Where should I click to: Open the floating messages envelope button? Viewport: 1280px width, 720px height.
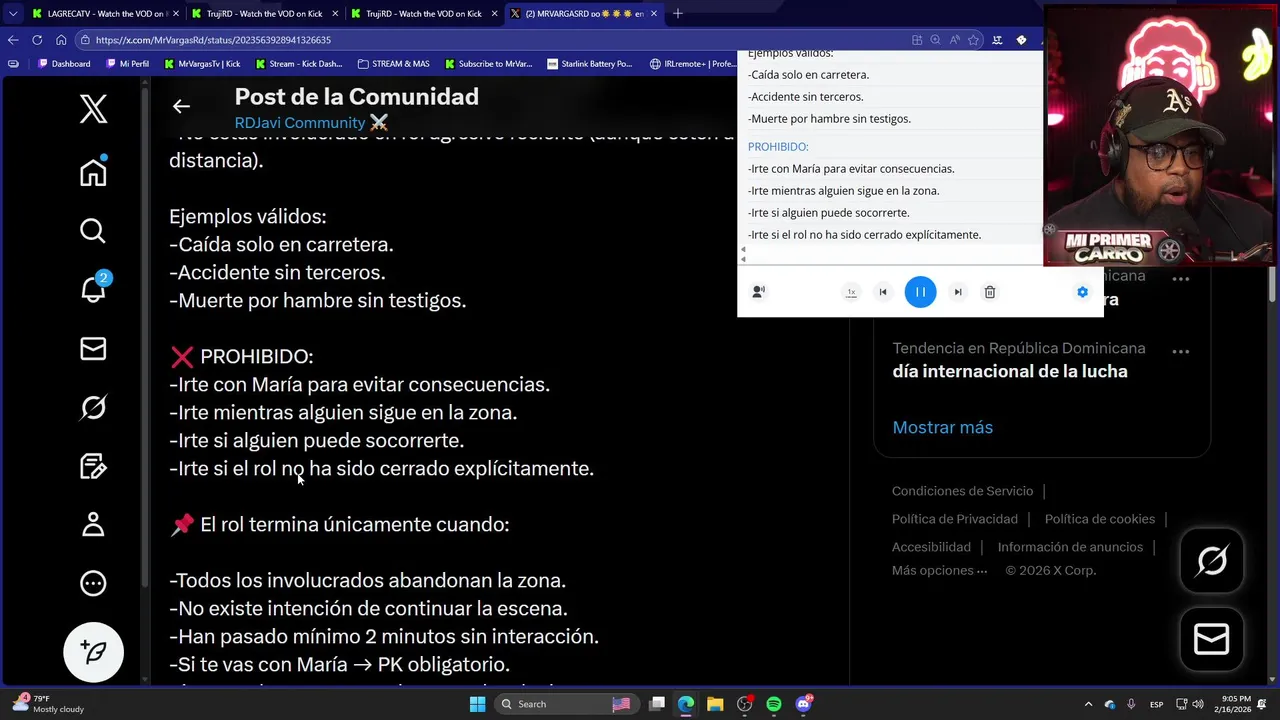click(x=1212, y=639)
